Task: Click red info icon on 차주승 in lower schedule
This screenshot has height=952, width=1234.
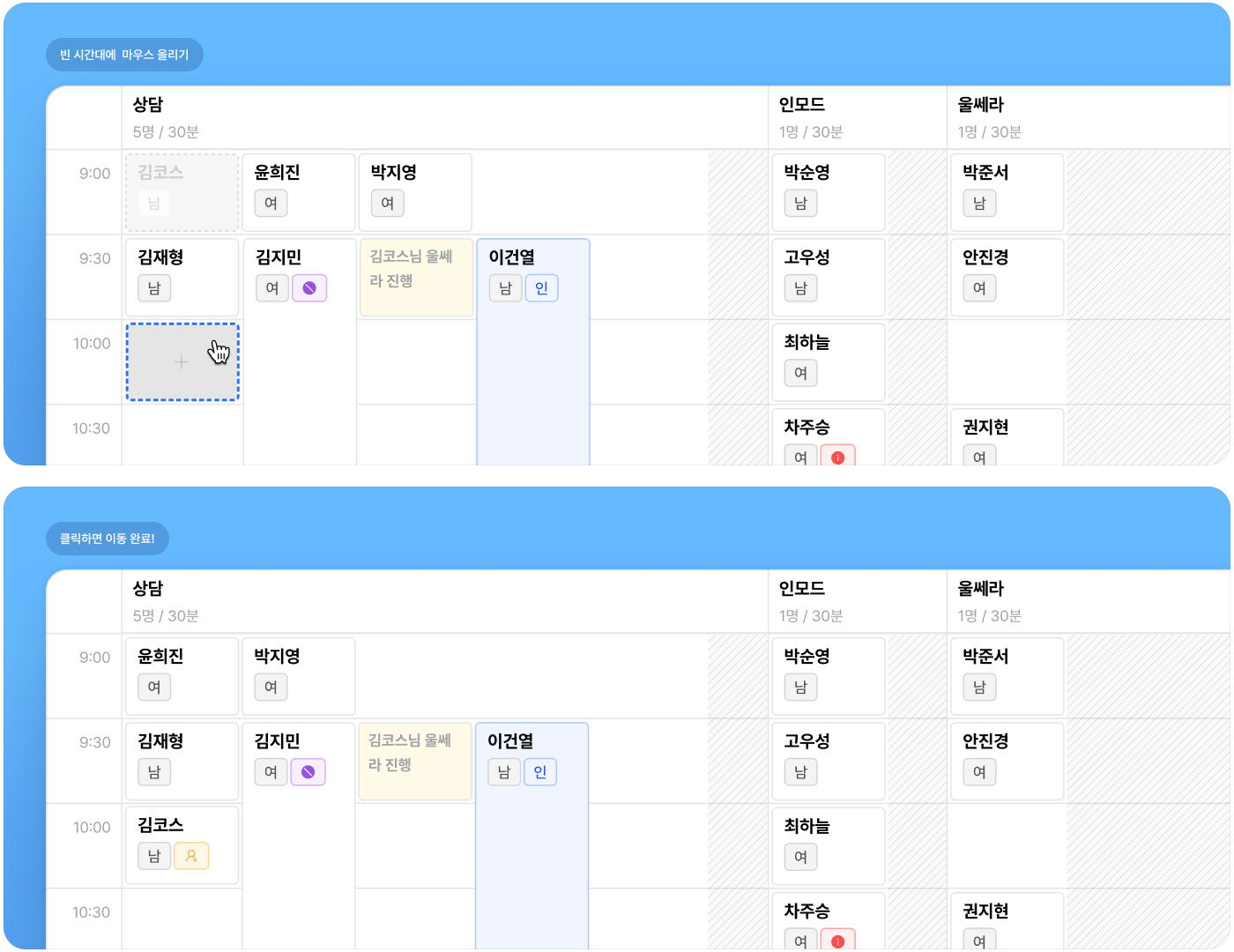Action: tap(837, 941)
